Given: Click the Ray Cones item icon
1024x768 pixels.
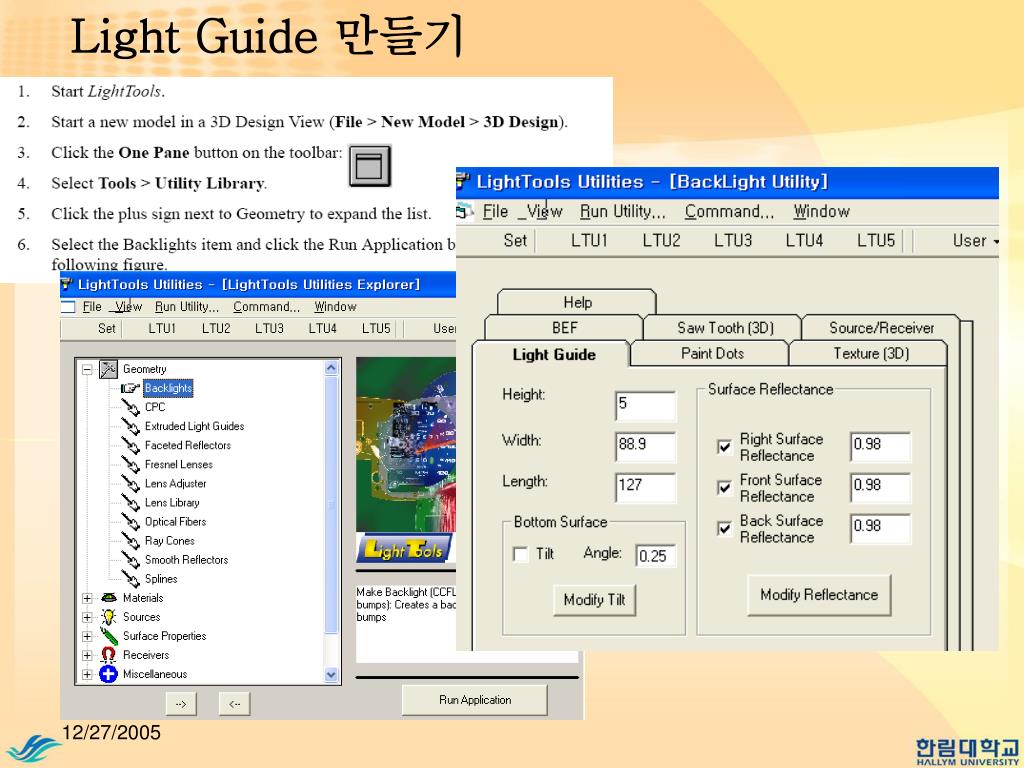Looking at the screenshot, I should click(131, 541).
